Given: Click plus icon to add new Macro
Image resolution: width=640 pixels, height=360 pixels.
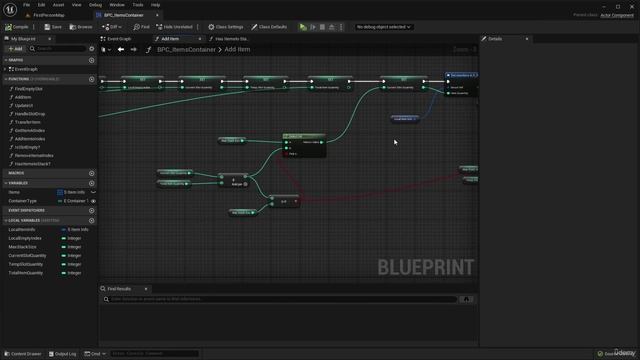Looking at the screenshot, I should (91, 173).
